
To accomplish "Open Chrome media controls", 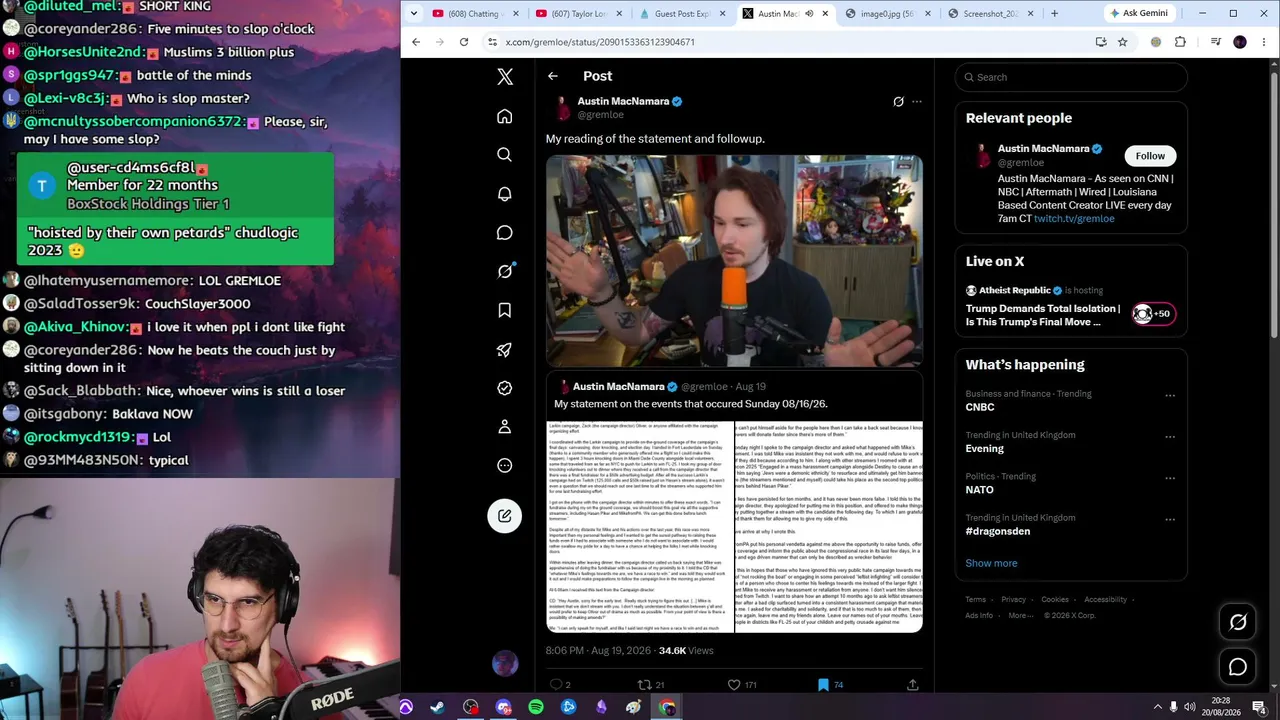I will coord(1216,42).
